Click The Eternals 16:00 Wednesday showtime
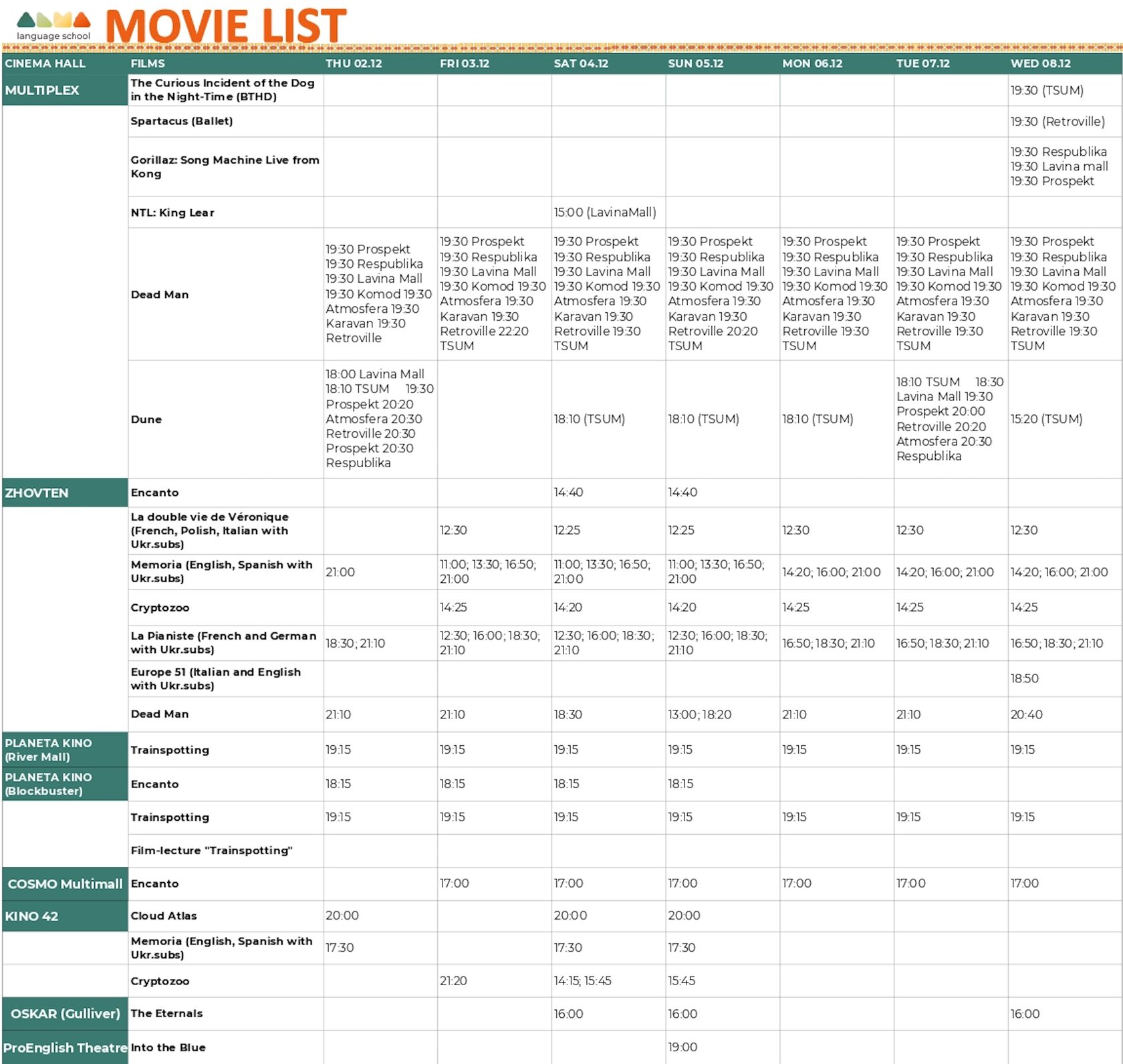Image resolution: width=1123 pixels, height=1064 pixels. (1025, 1014)
